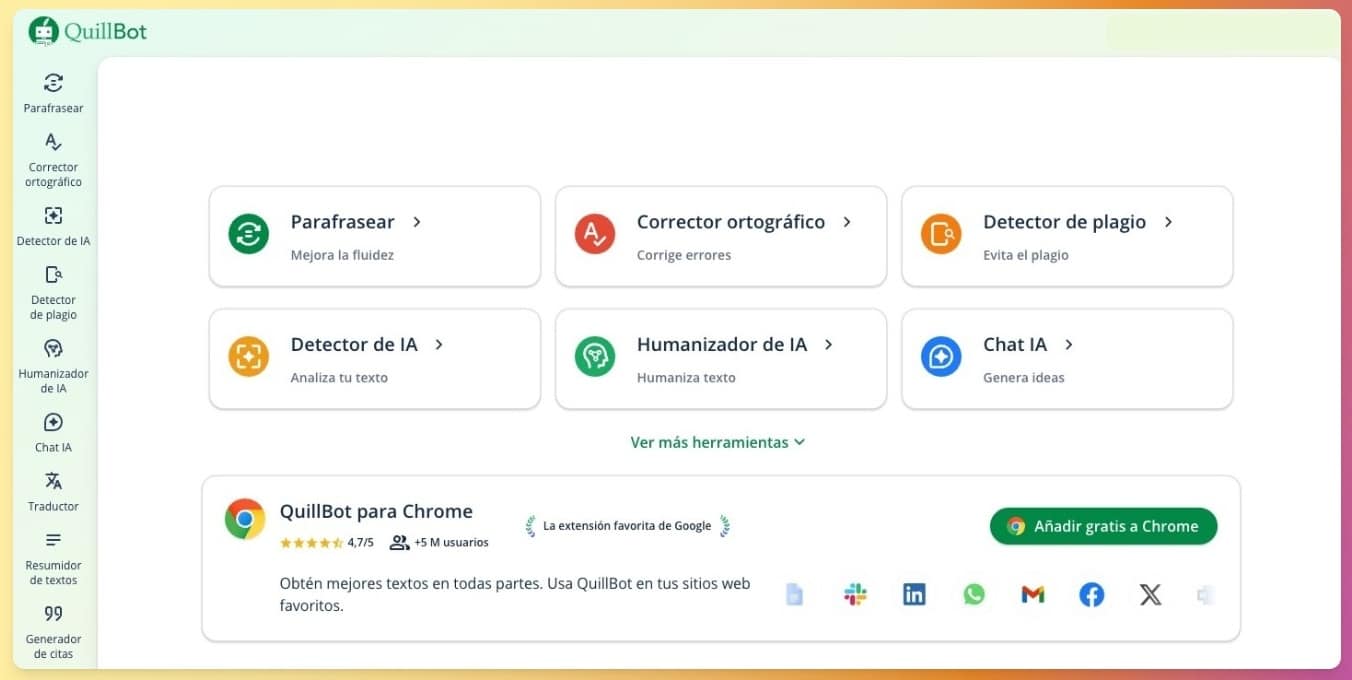Click the LinkedIn icon
This screenshot has width=1352, height=680.
914,595
